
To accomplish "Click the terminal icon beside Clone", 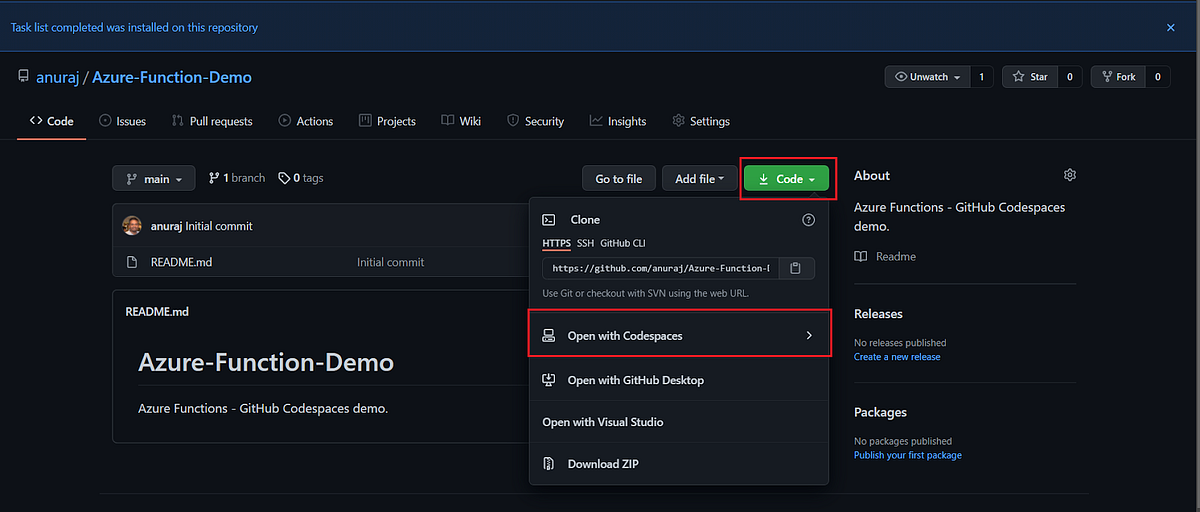I will pos(548,220).
